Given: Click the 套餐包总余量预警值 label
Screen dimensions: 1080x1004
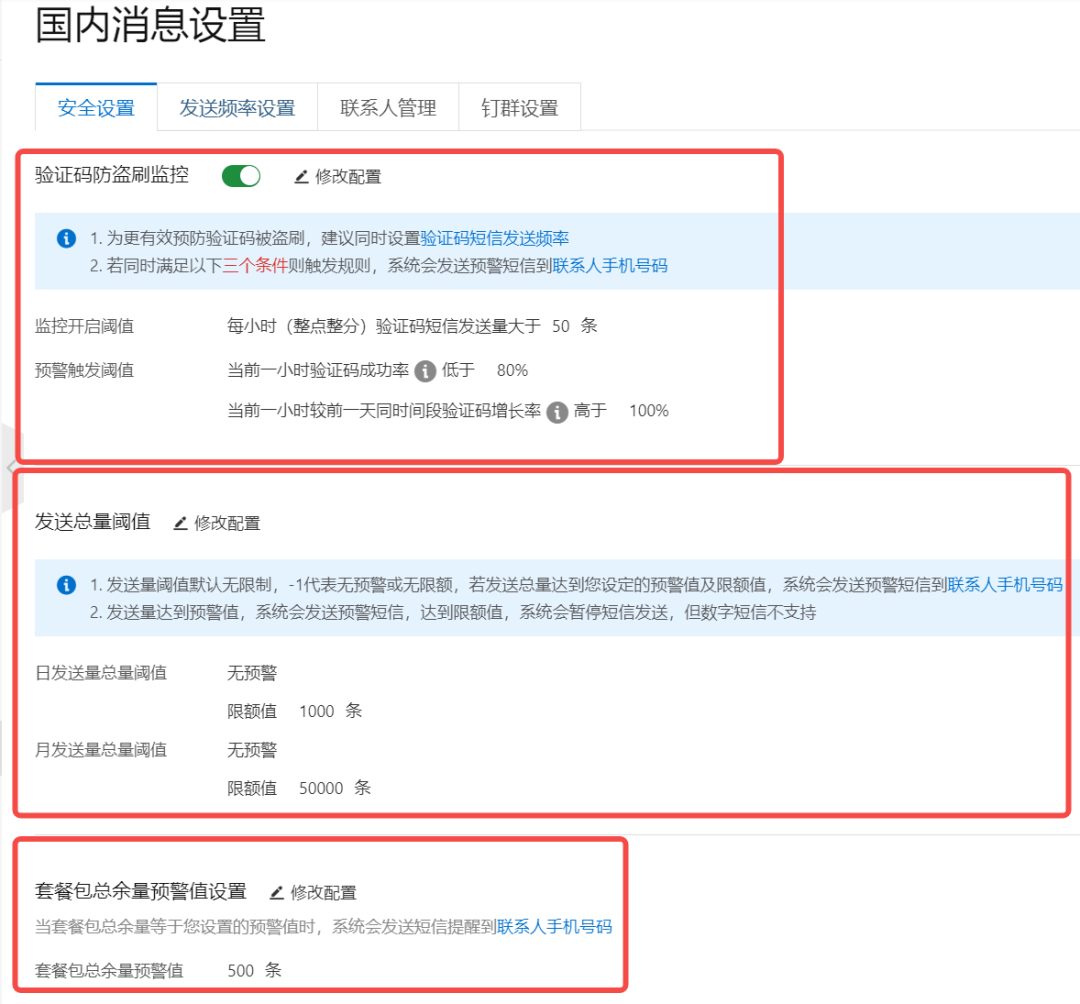Looking at the screenshot, I should click(110, 971).
